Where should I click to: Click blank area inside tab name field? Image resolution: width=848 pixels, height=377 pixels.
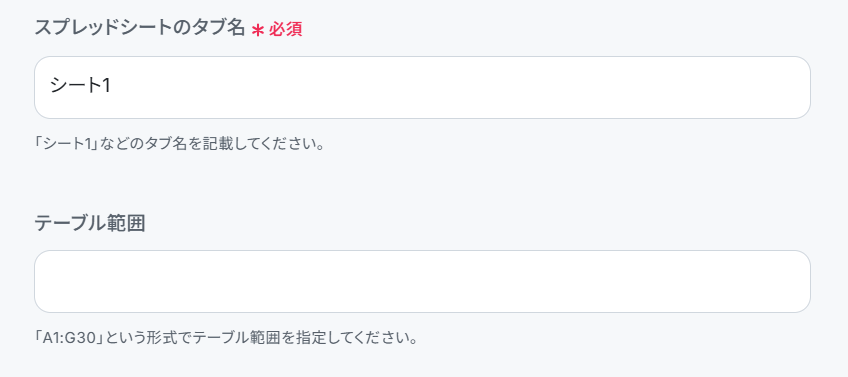click(x=460, y=87)
